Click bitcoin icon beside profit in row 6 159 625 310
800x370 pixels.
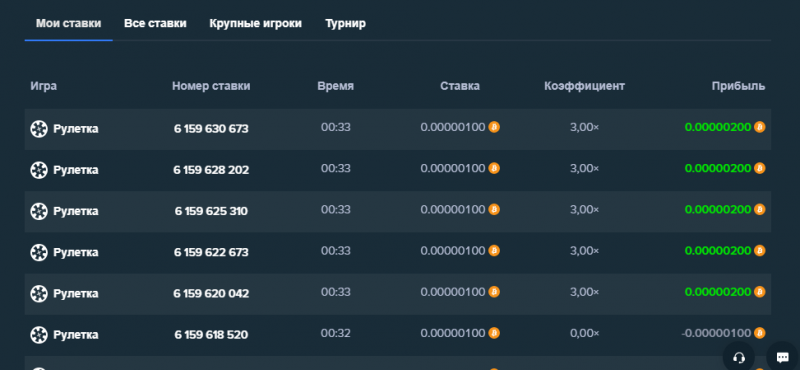[x=760, y=209]
